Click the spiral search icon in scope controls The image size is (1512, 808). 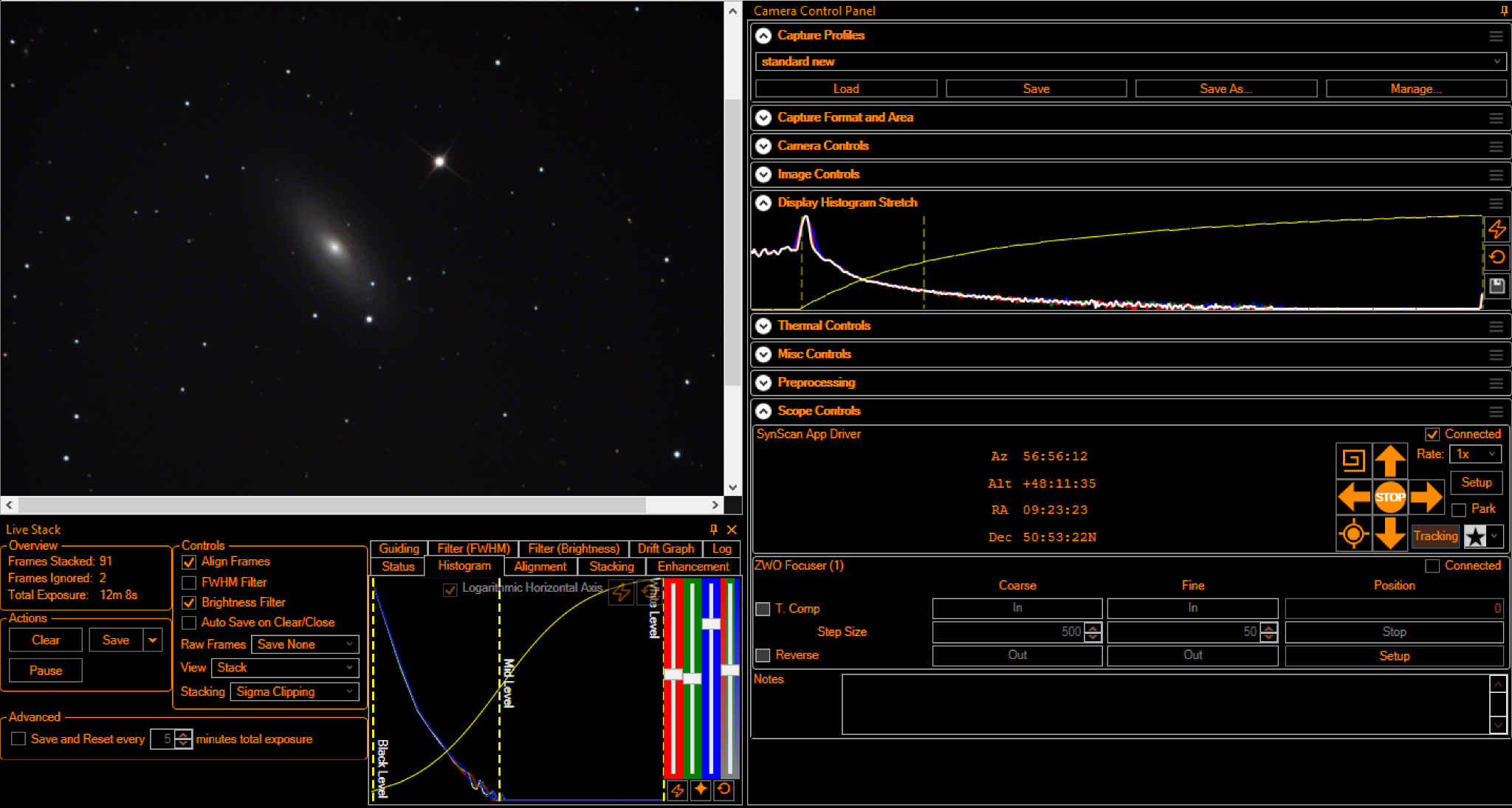click(1353, 460)
